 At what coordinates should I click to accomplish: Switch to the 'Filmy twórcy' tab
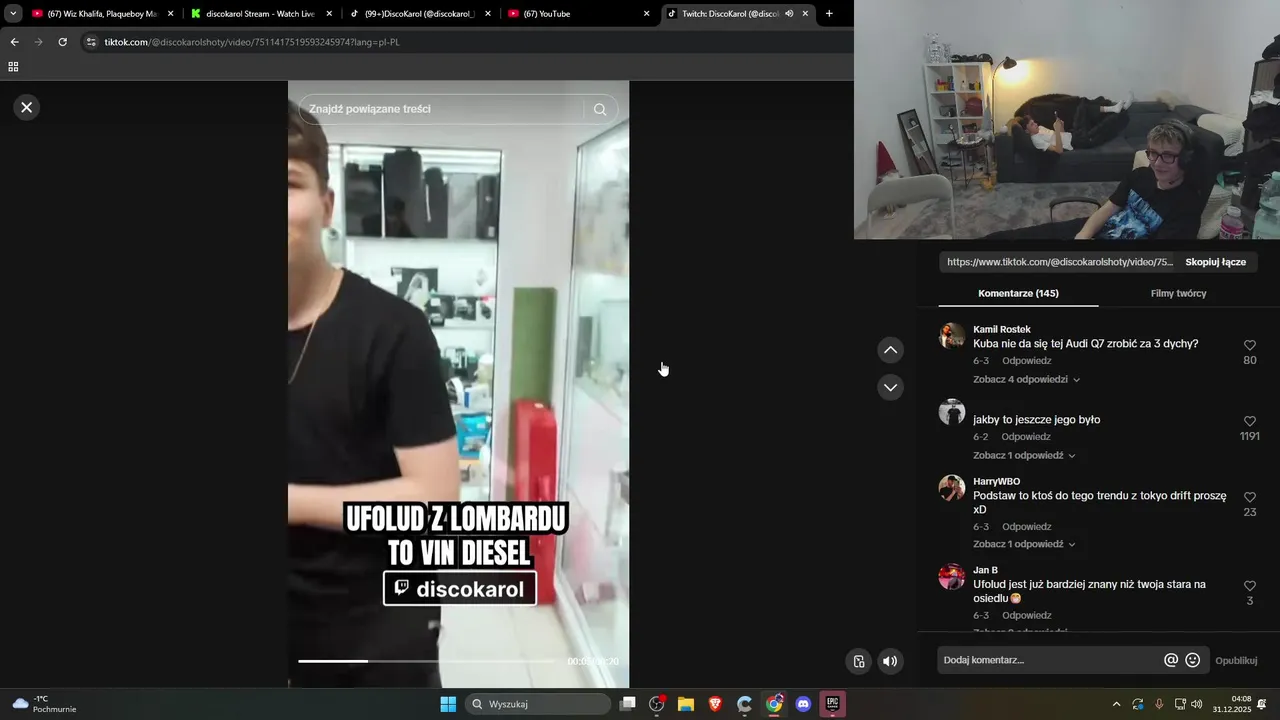1178,293
